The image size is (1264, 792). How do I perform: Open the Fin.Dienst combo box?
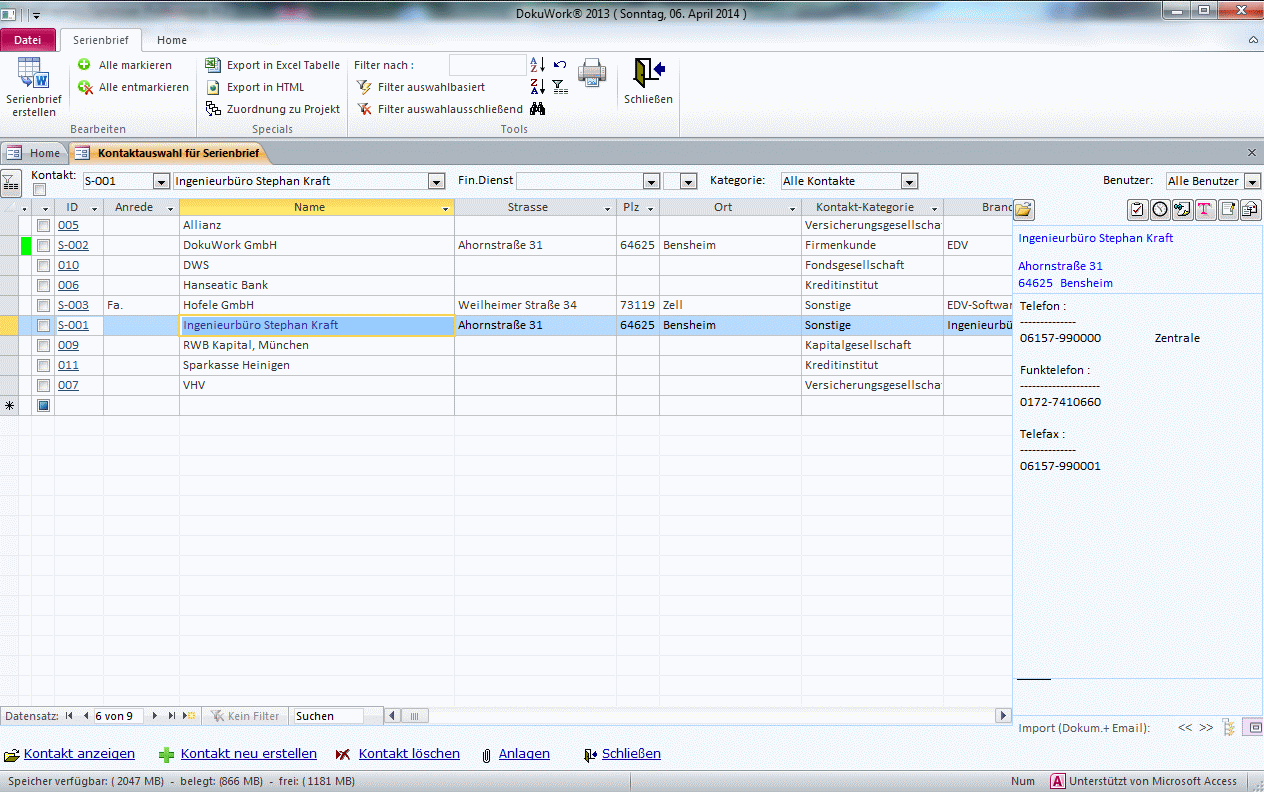coord(651,182)
